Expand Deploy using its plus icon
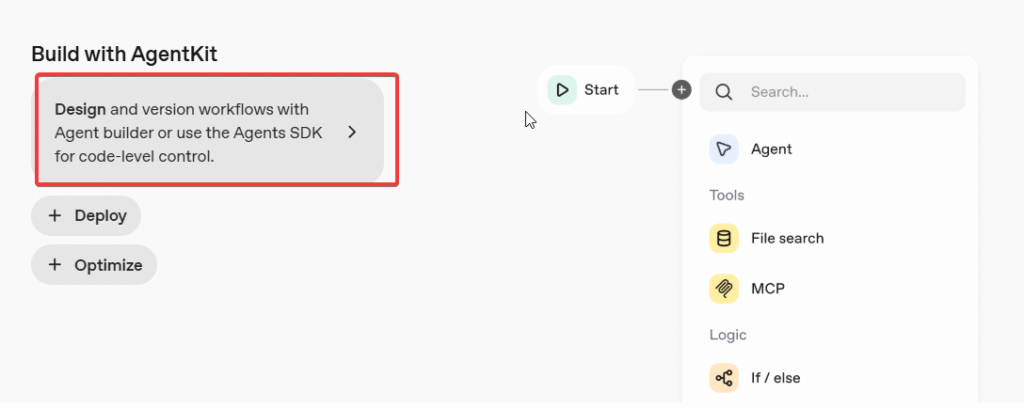The image size is (1024, 408). 55,216
